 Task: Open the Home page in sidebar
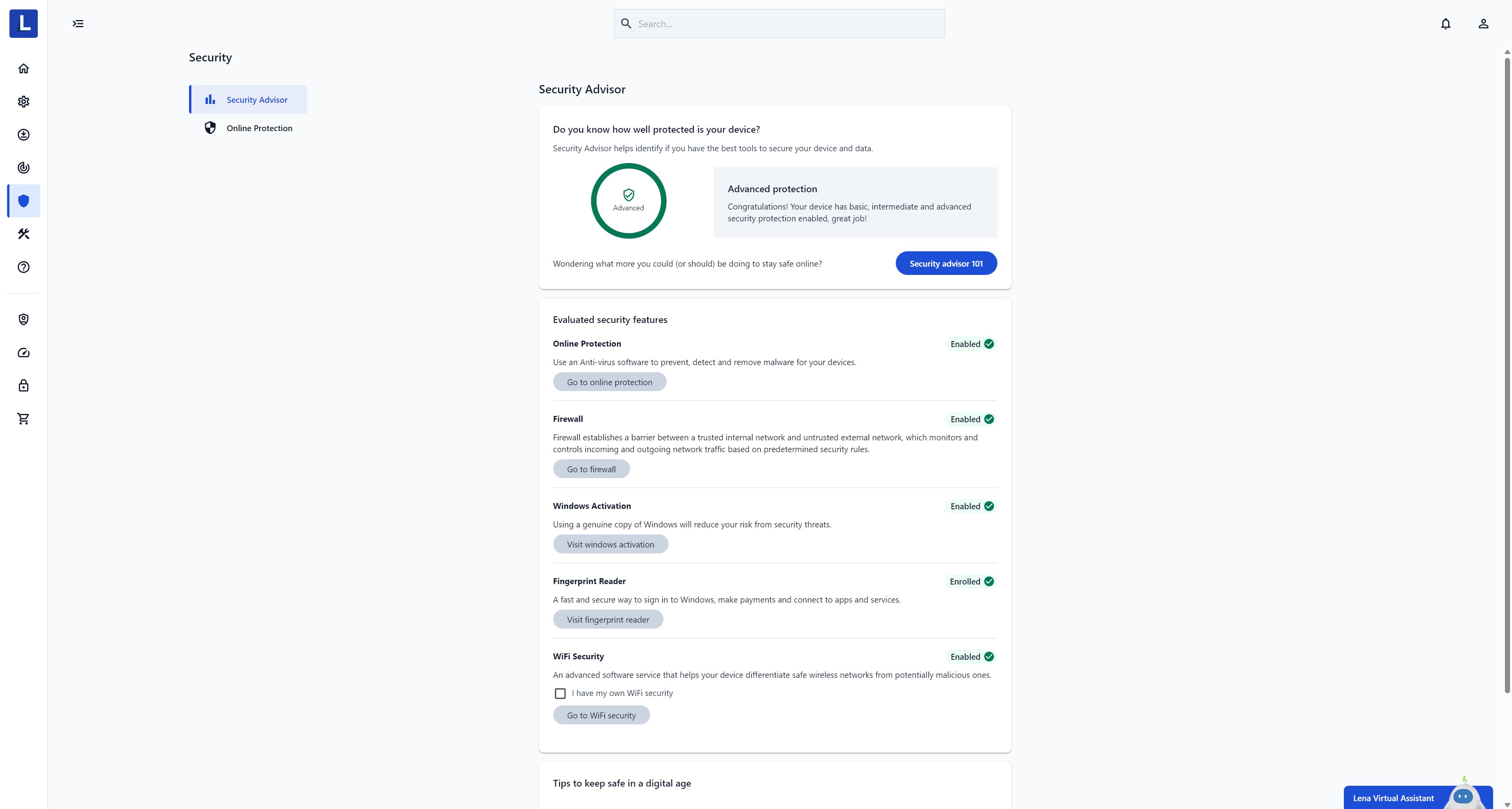24,69
